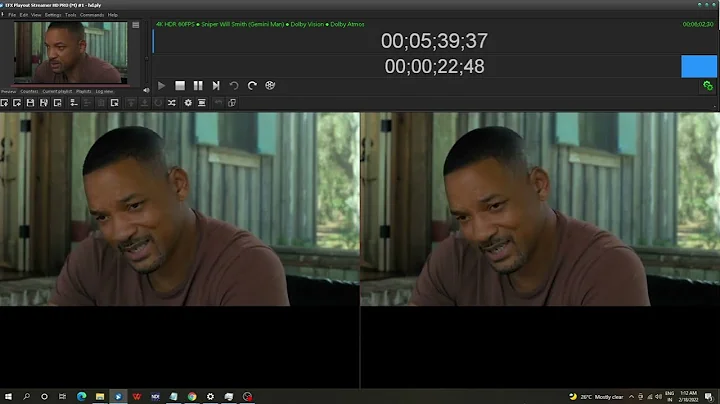The width and height of the screenshot is (720, 404).
Task: Pause the current clip
Action: (198, 85)
